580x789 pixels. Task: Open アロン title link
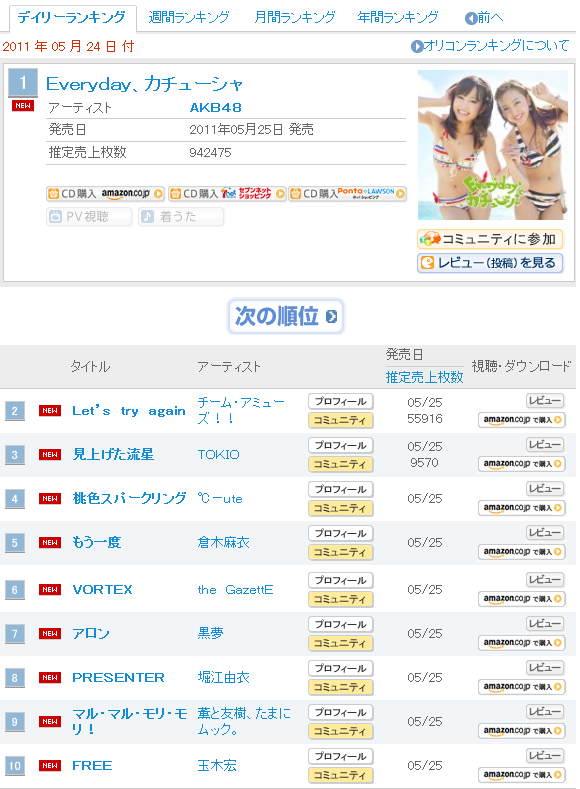pyautogui.click(x=91, y=633)
